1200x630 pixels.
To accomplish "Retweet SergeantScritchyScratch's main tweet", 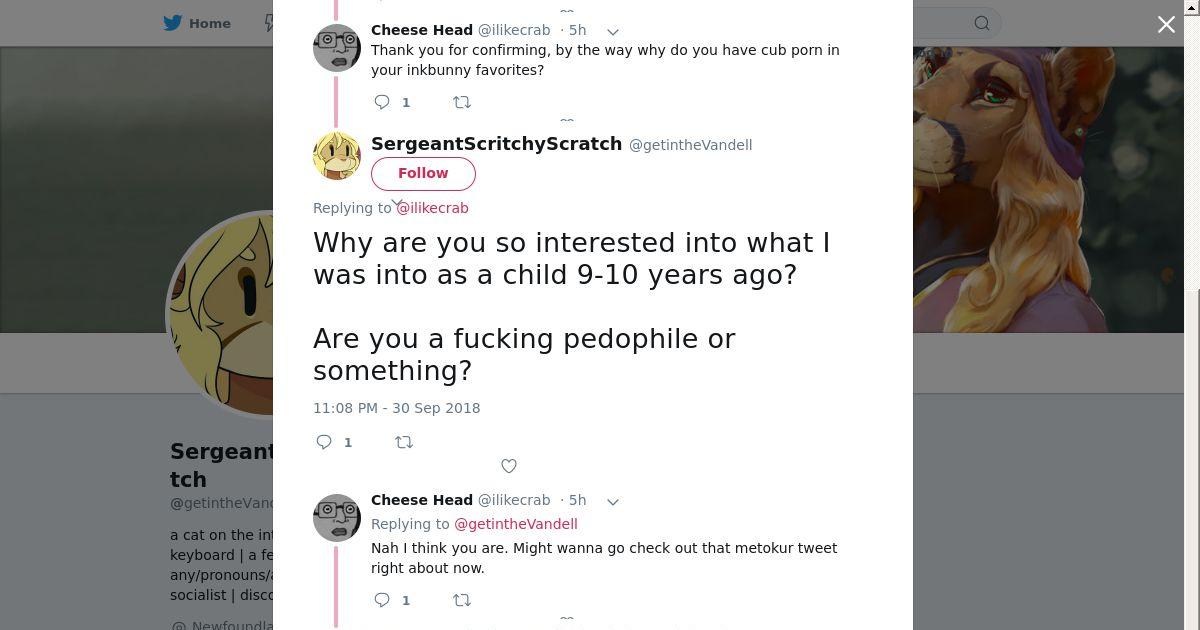I will [x=404, y=442].
